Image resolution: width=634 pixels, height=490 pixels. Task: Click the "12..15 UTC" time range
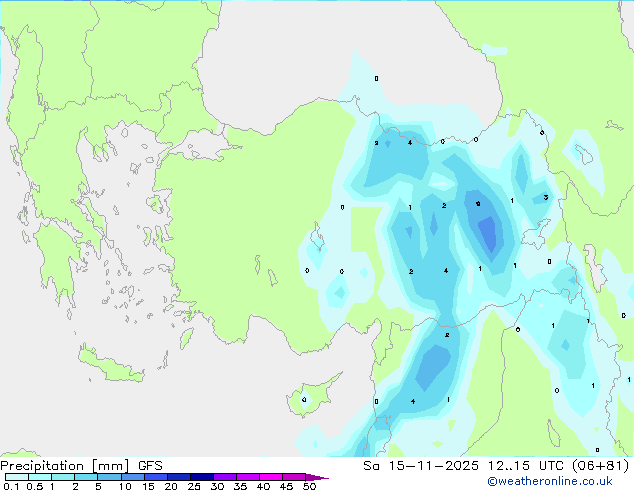pyautogui.click(x=526, y=466)
